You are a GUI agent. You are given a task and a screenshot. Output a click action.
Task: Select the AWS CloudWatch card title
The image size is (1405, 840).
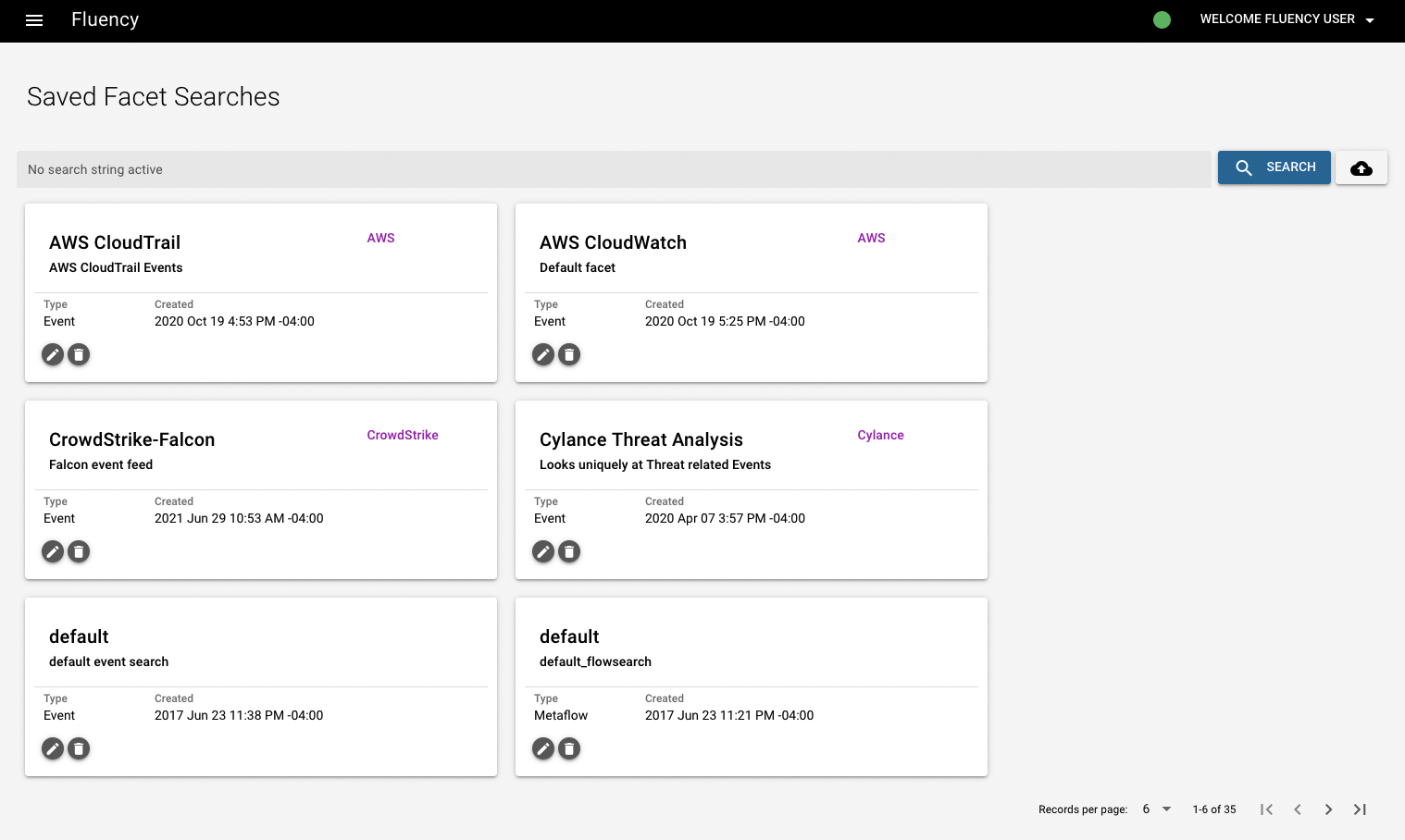613,242
